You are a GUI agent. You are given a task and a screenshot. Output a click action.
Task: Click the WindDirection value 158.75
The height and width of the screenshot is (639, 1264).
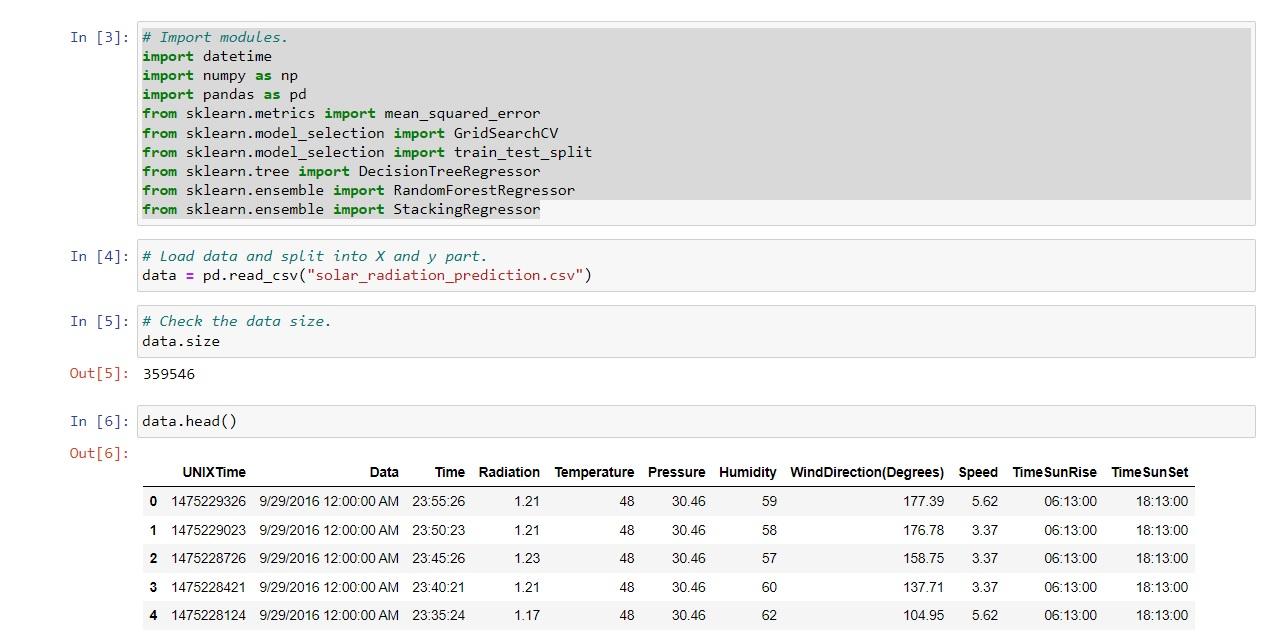coord(923,558)
